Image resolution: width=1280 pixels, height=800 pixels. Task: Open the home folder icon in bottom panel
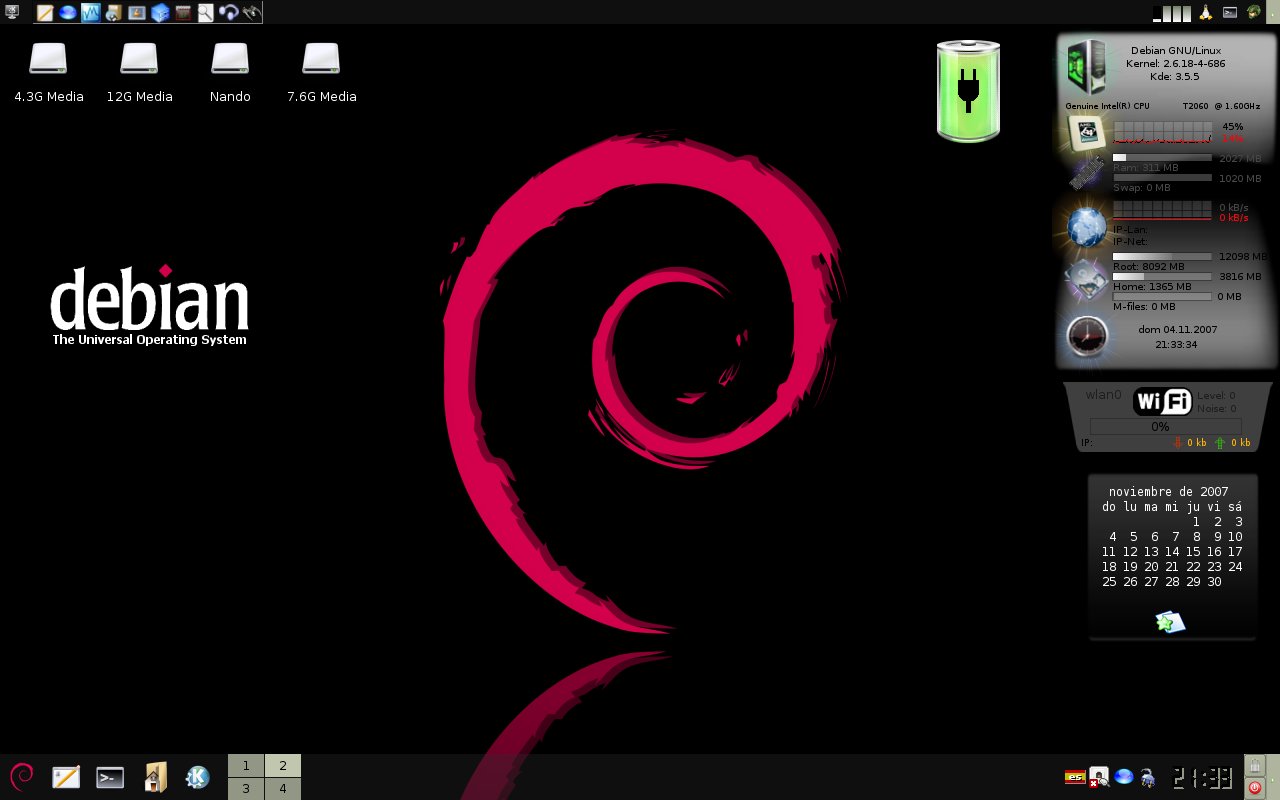point(155,777)
